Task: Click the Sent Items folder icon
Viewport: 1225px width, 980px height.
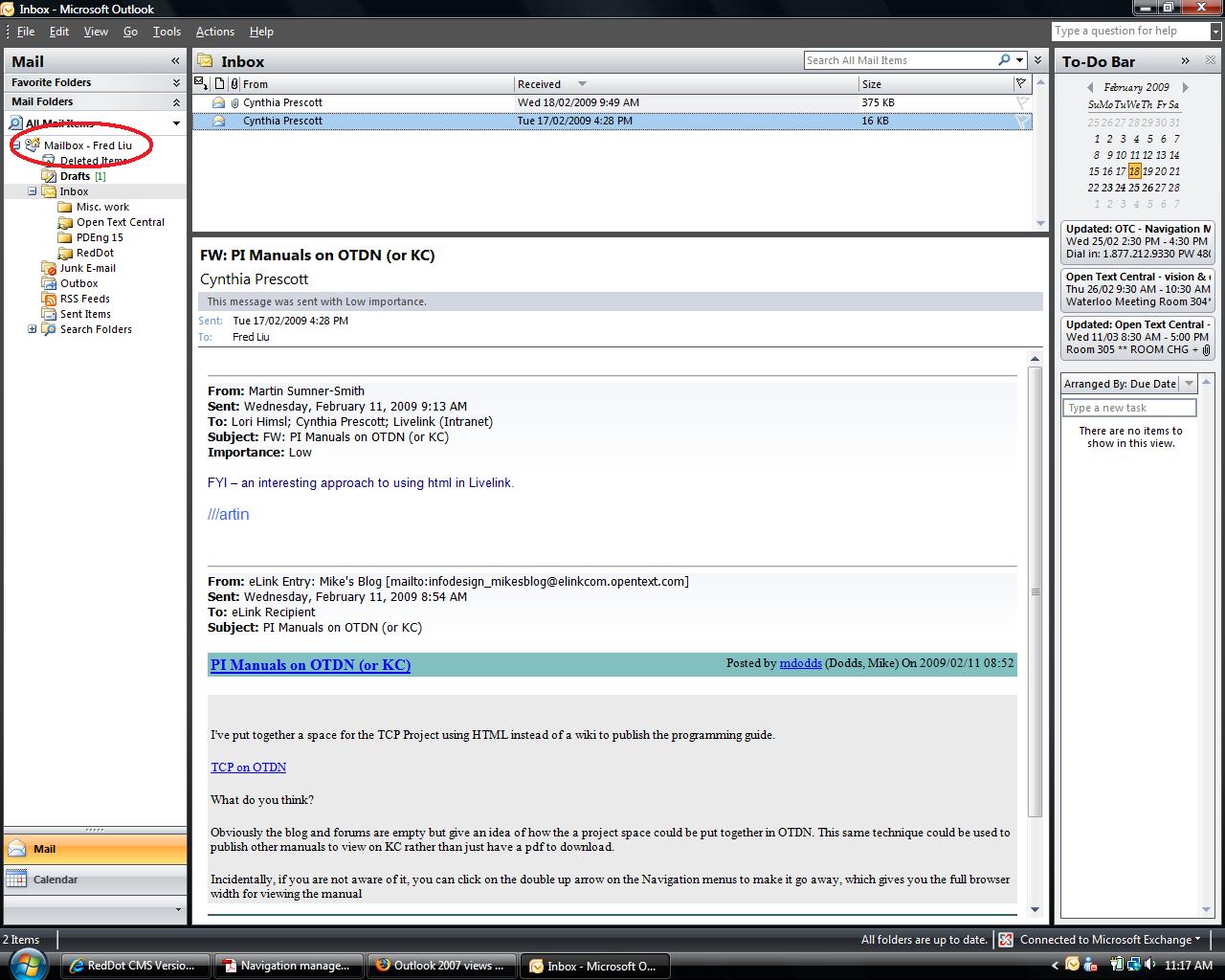Action: click(x=49, y=314)
